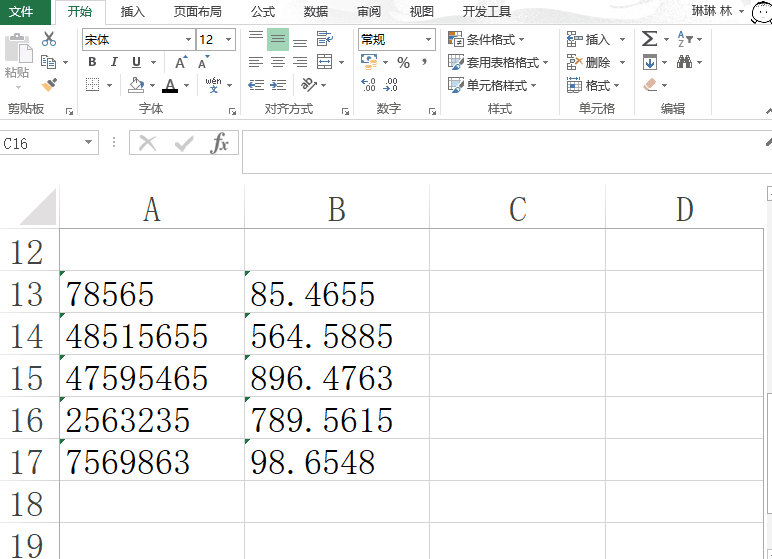Viewport: 772px width, 559px height.
Task: Click the wén phonetic guide icon
Action: 213,85
